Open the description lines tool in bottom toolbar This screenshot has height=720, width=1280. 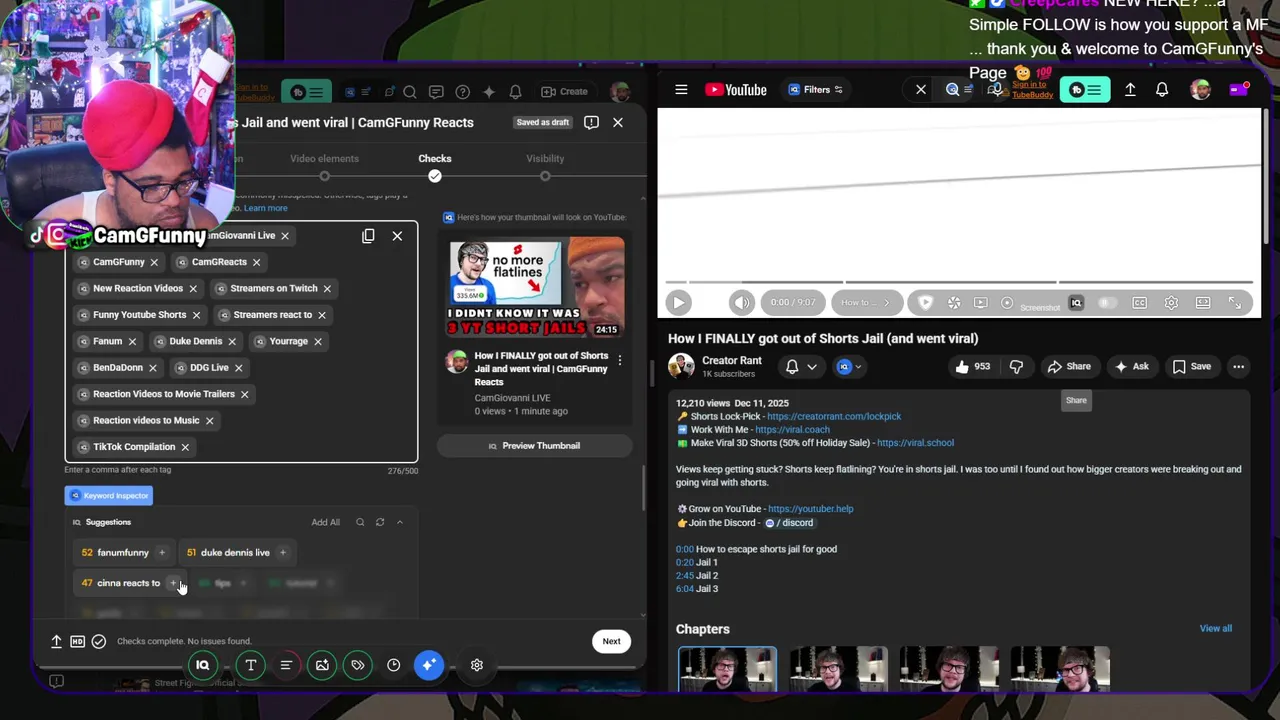(x=286, y=665)
